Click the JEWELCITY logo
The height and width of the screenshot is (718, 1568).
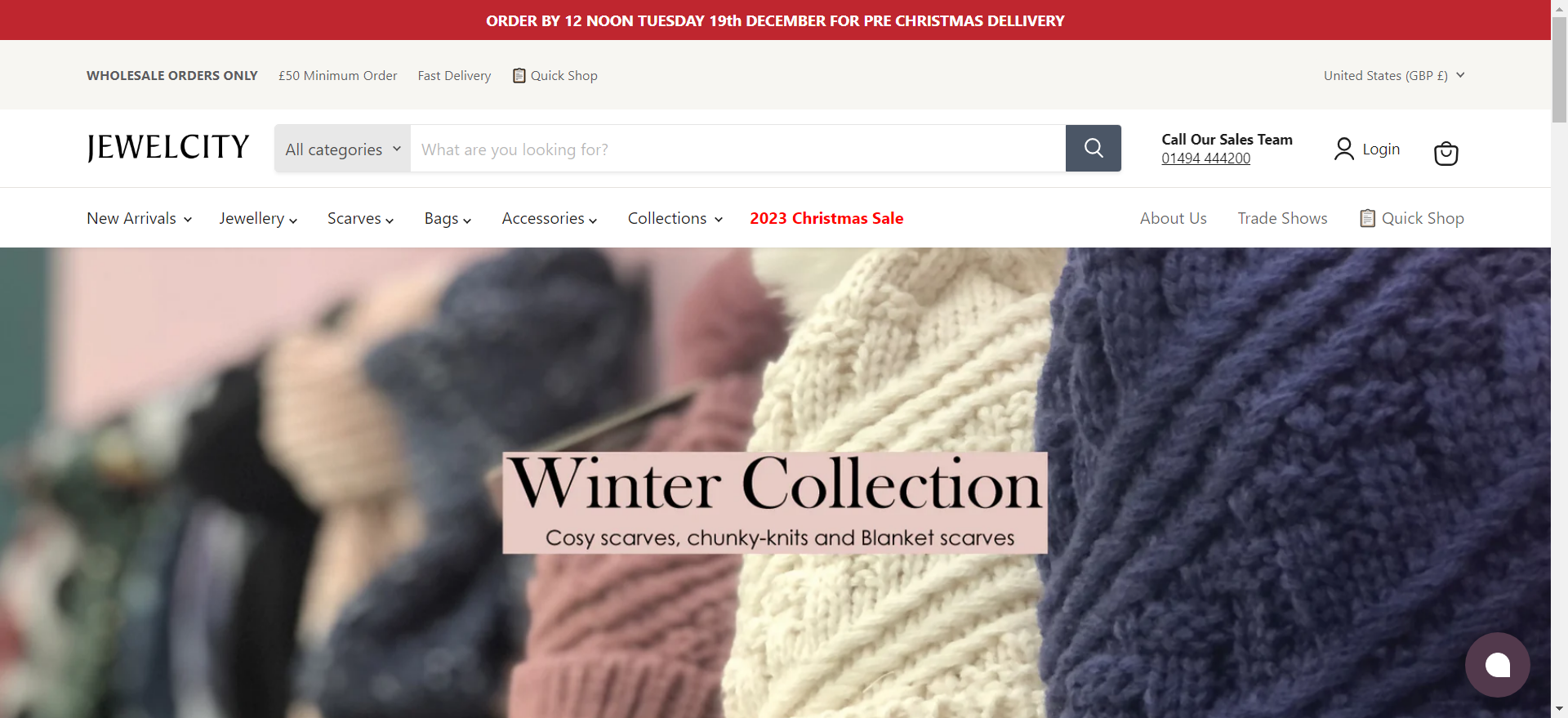tap(168, 148)
